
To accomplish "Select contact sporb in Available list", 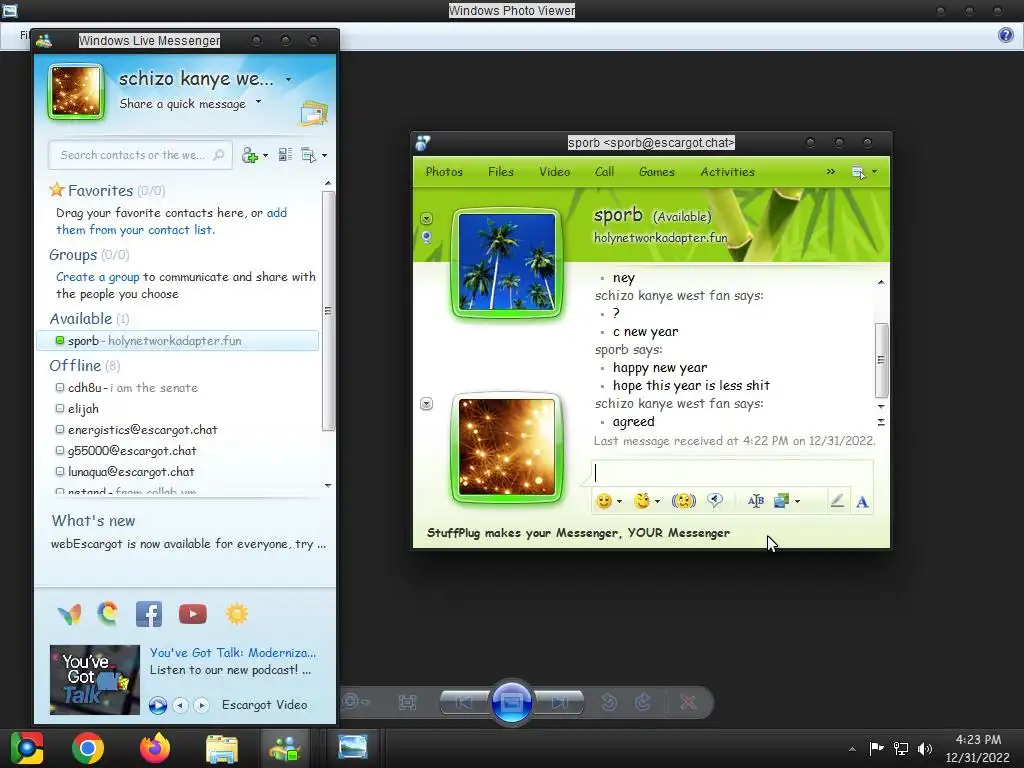I will click(x=178, y=341).
